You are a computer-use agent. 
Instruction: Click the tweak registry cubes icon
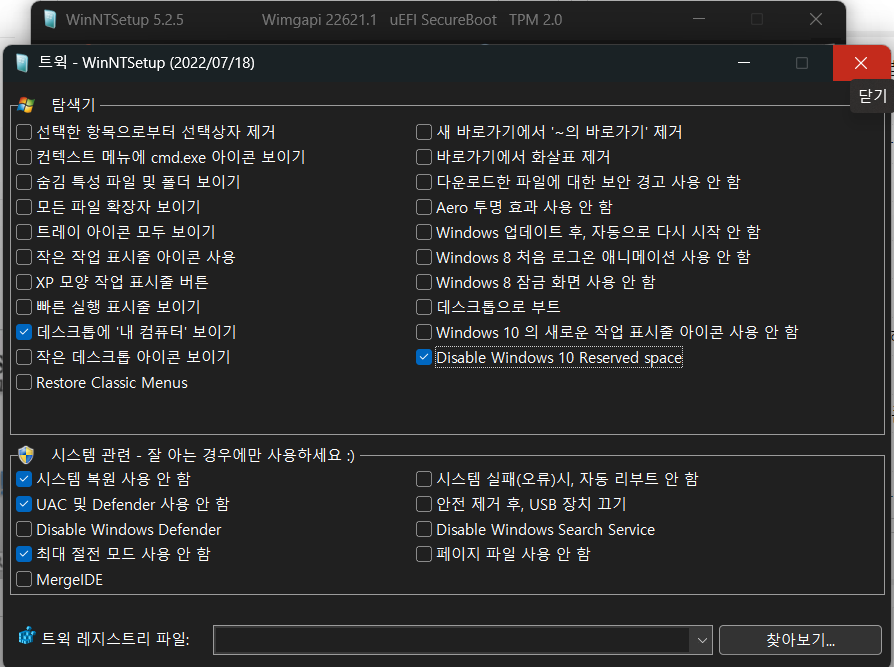[26, 636]
